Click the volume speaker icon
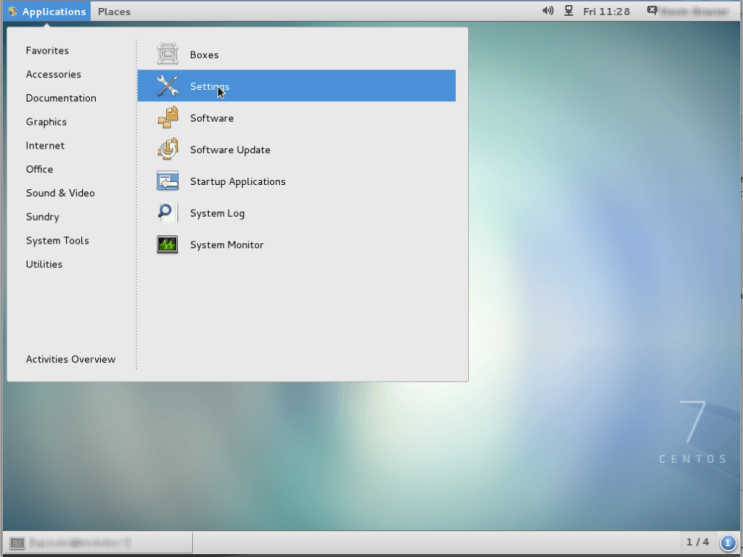Screen dimensions: 743x557 (548, 11)
